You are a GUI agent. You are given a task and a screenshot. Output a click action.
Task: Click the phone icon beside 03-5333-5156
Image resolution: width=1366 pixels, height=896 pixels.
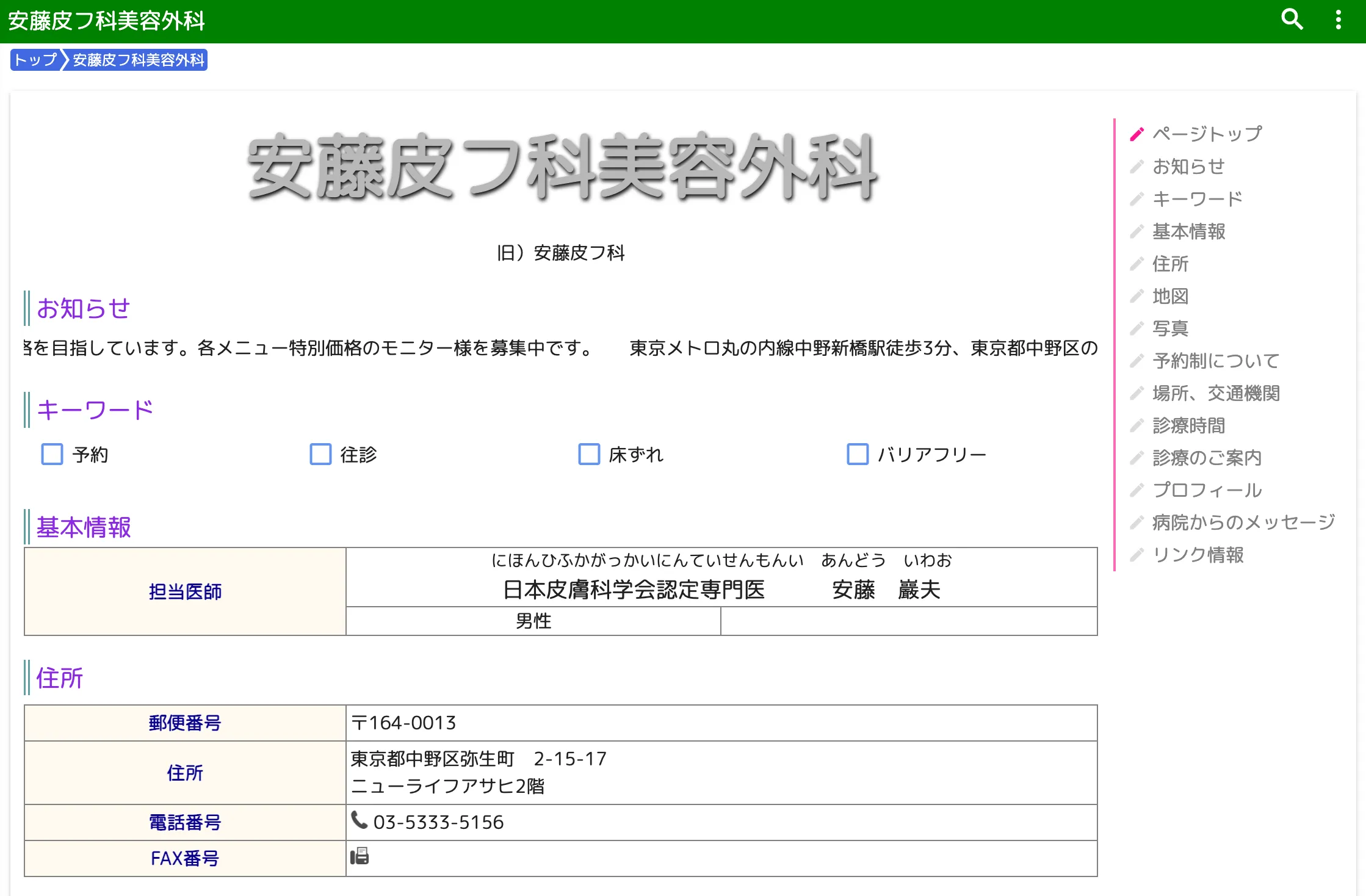click(359, 820)
